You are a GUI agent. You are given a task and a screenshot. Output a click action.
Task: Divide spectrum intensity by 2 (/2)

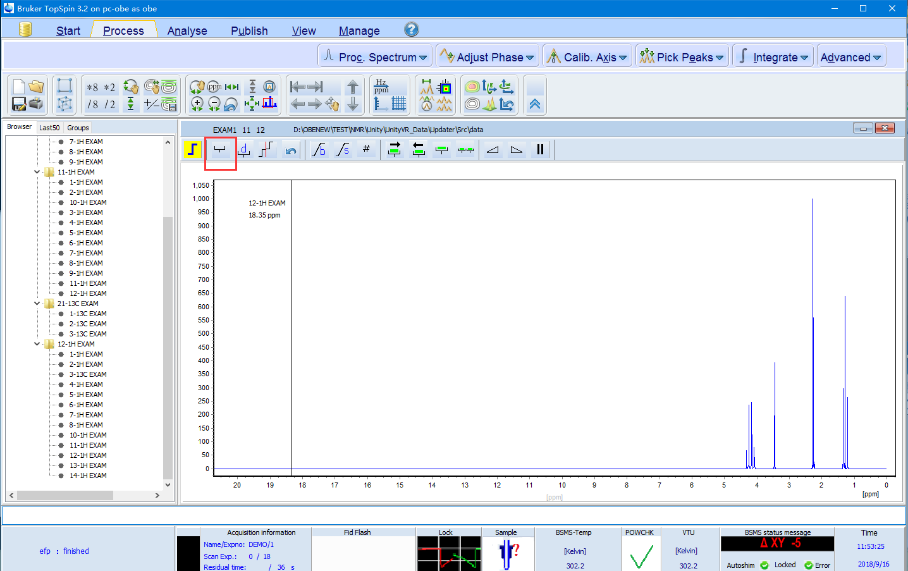(x=109, y=104)
